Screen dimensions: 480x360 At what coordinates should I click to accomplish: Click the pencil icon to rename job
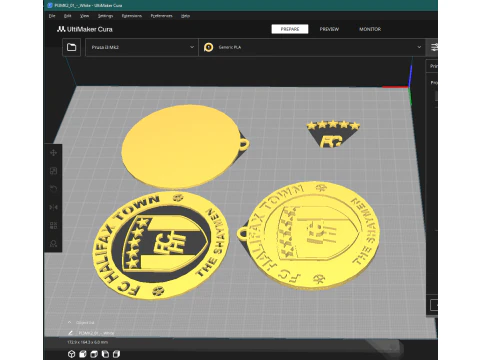point(70,333)
